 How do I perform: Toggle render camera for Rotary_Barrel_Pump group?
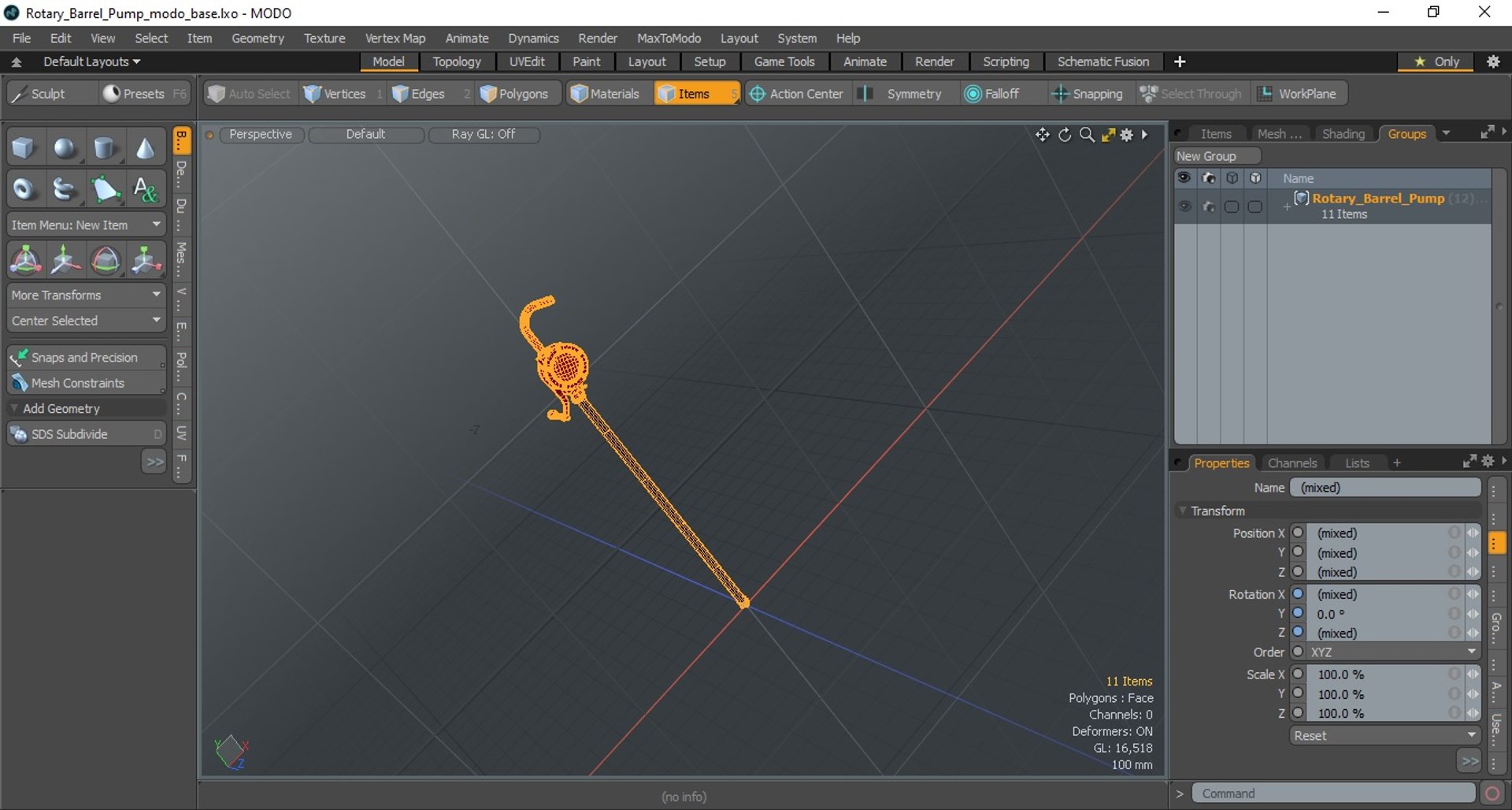1209,206
